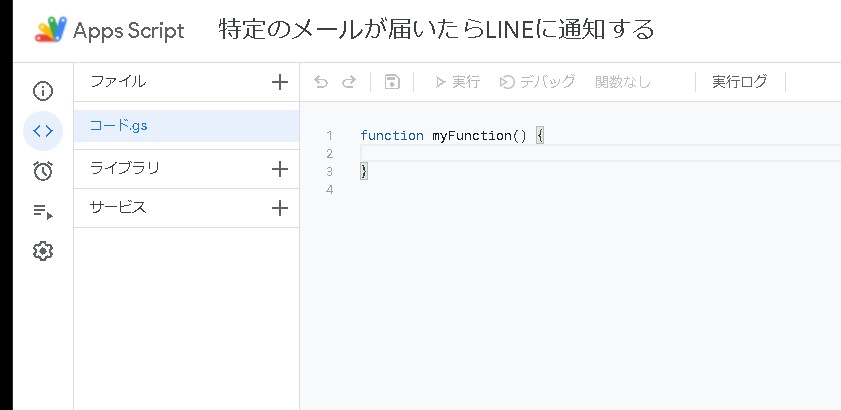The height and width of the screenshot is (410, 841).
Task: Add a library with ライブラリ plus button
Action: (x=280, y=169)
